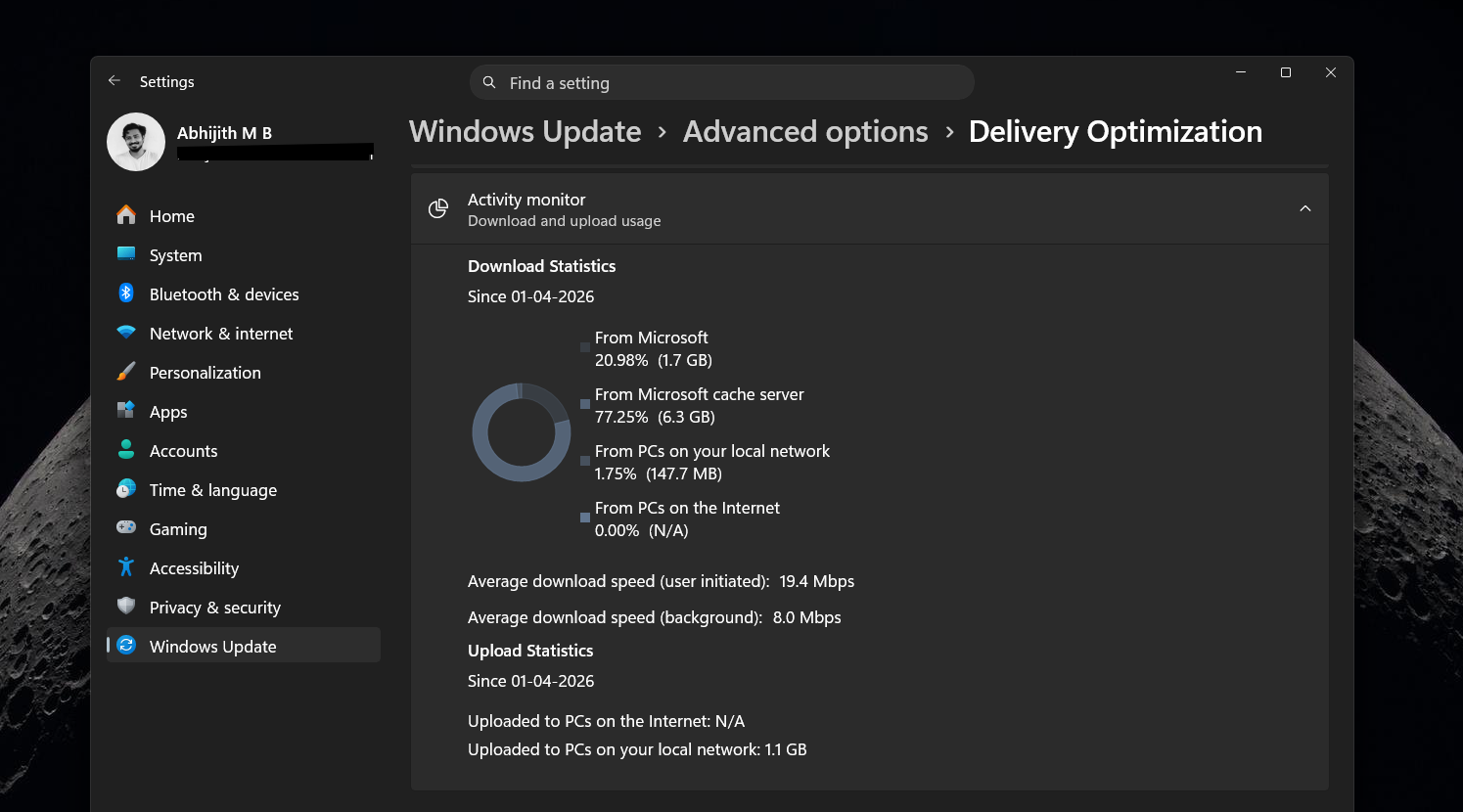Open Apps settings from the sidebar icon

tap(126, 411)
